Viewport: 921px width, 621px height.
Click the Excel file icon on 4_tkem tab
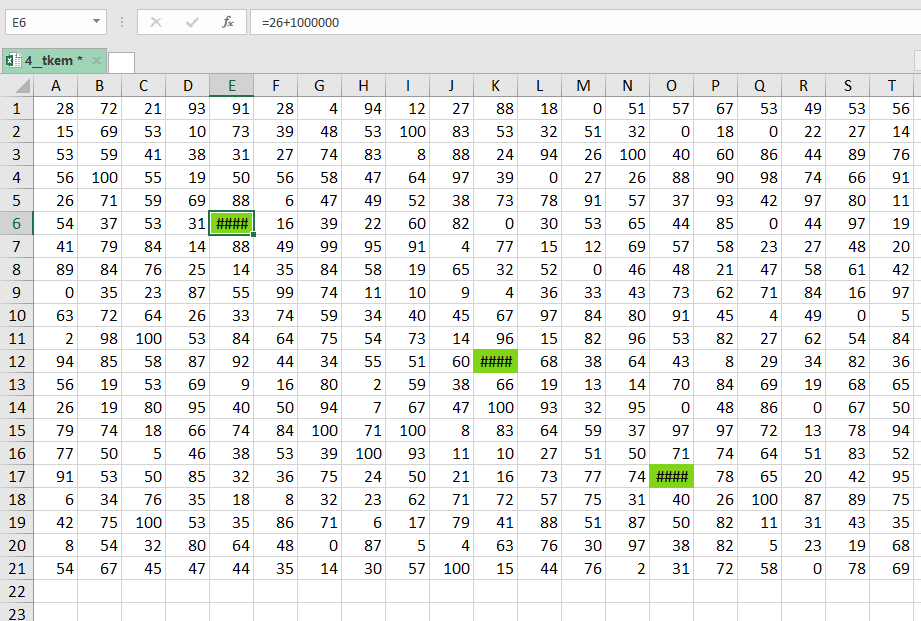(13, 61)
